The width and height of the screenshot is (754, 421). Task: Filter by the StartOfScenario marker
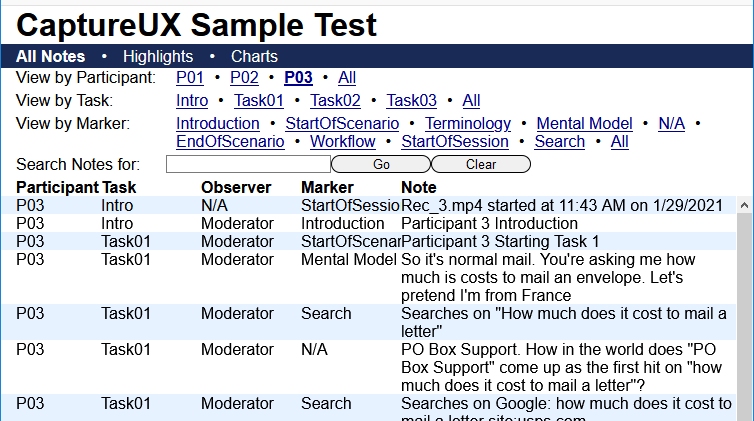point(342,124)
